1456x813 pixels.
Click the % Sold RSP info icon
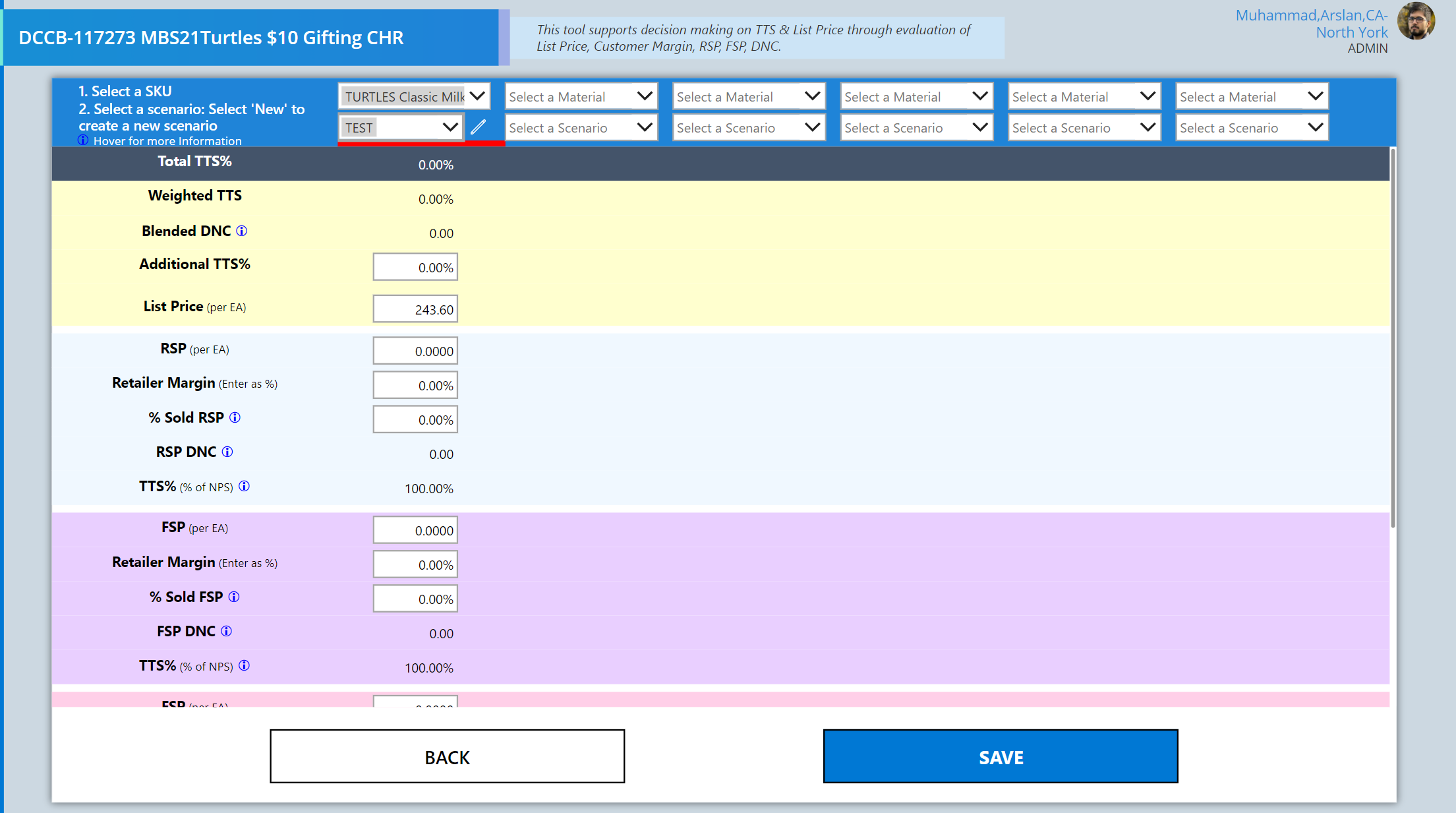coord(235,417)
